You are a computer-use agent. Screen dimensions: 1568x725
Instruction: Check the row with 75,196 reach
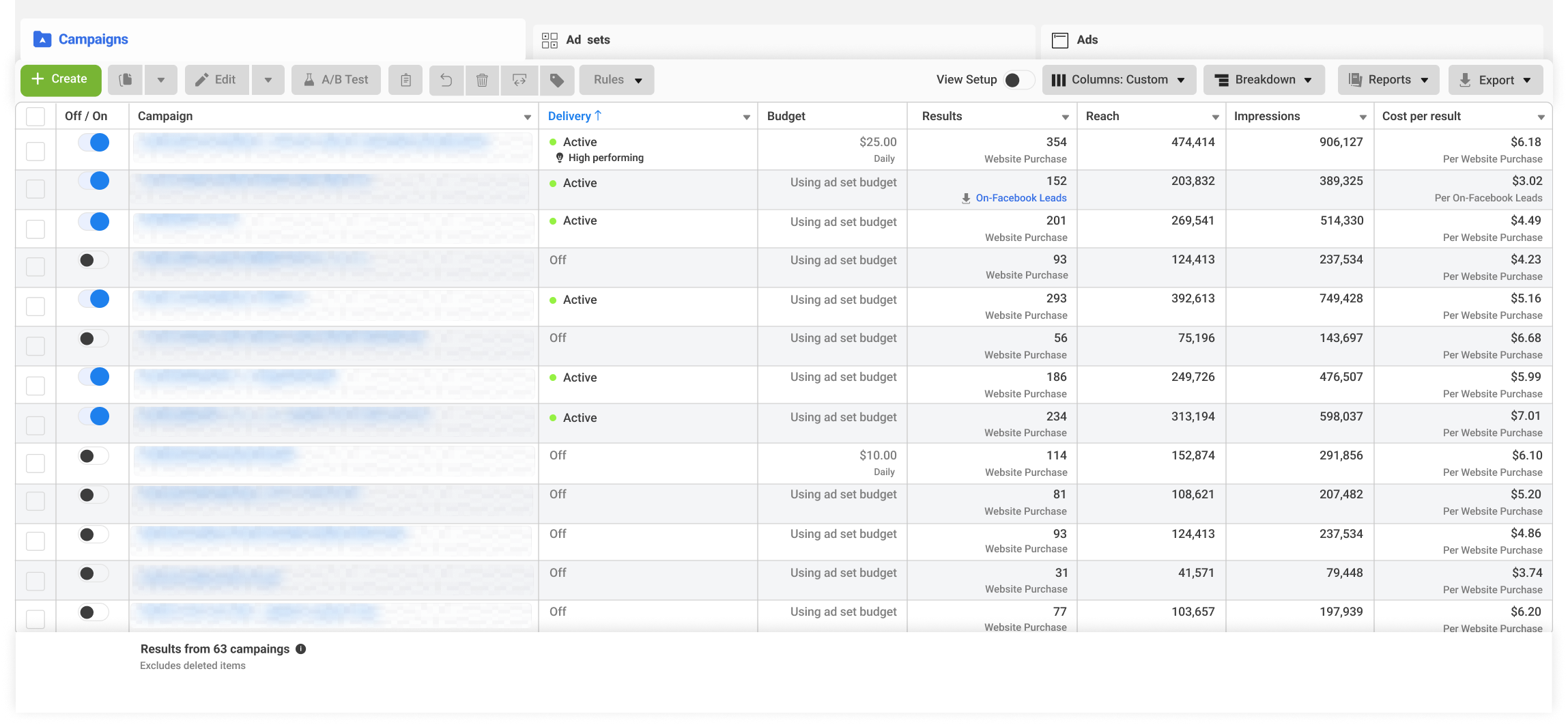point(35,346)
